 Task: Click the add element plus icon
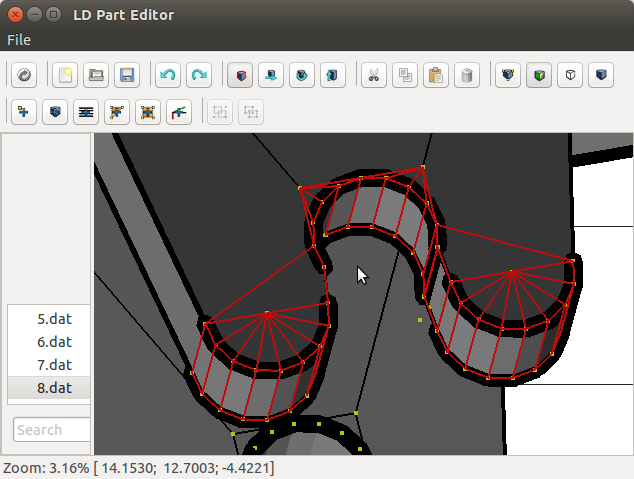pos(24,112)
